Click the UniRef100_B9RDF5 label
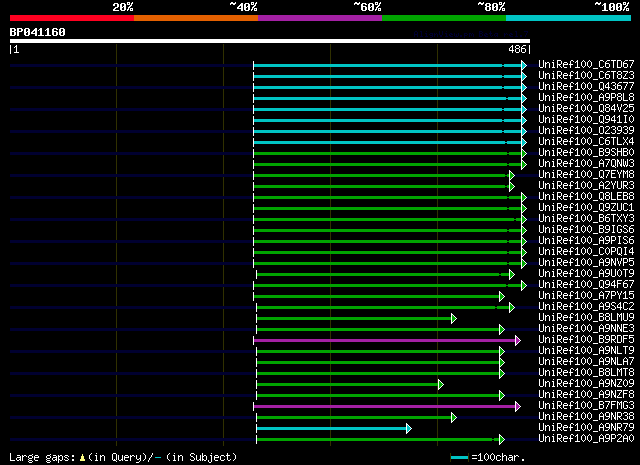The height and width of the screenshot is (465, 640). (x=586, y=340)
